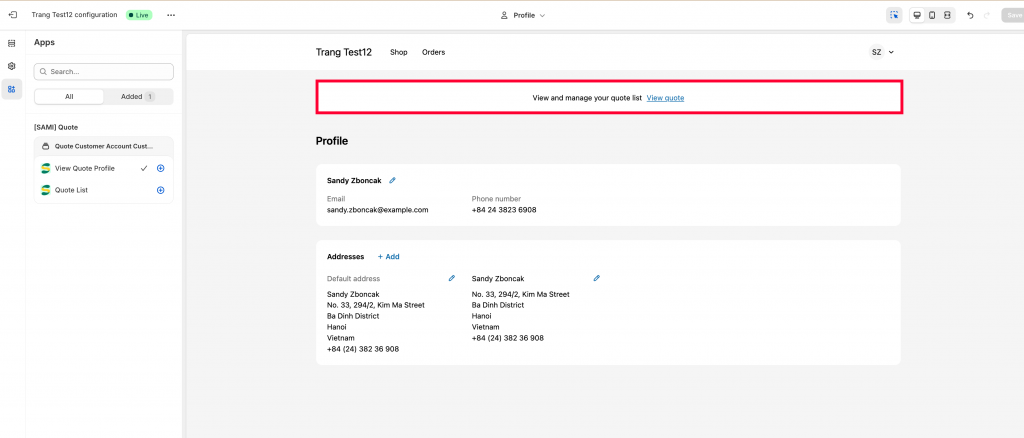Open the Sections icon in left sidebar
1024x438 pixels.
pos(11,44)
